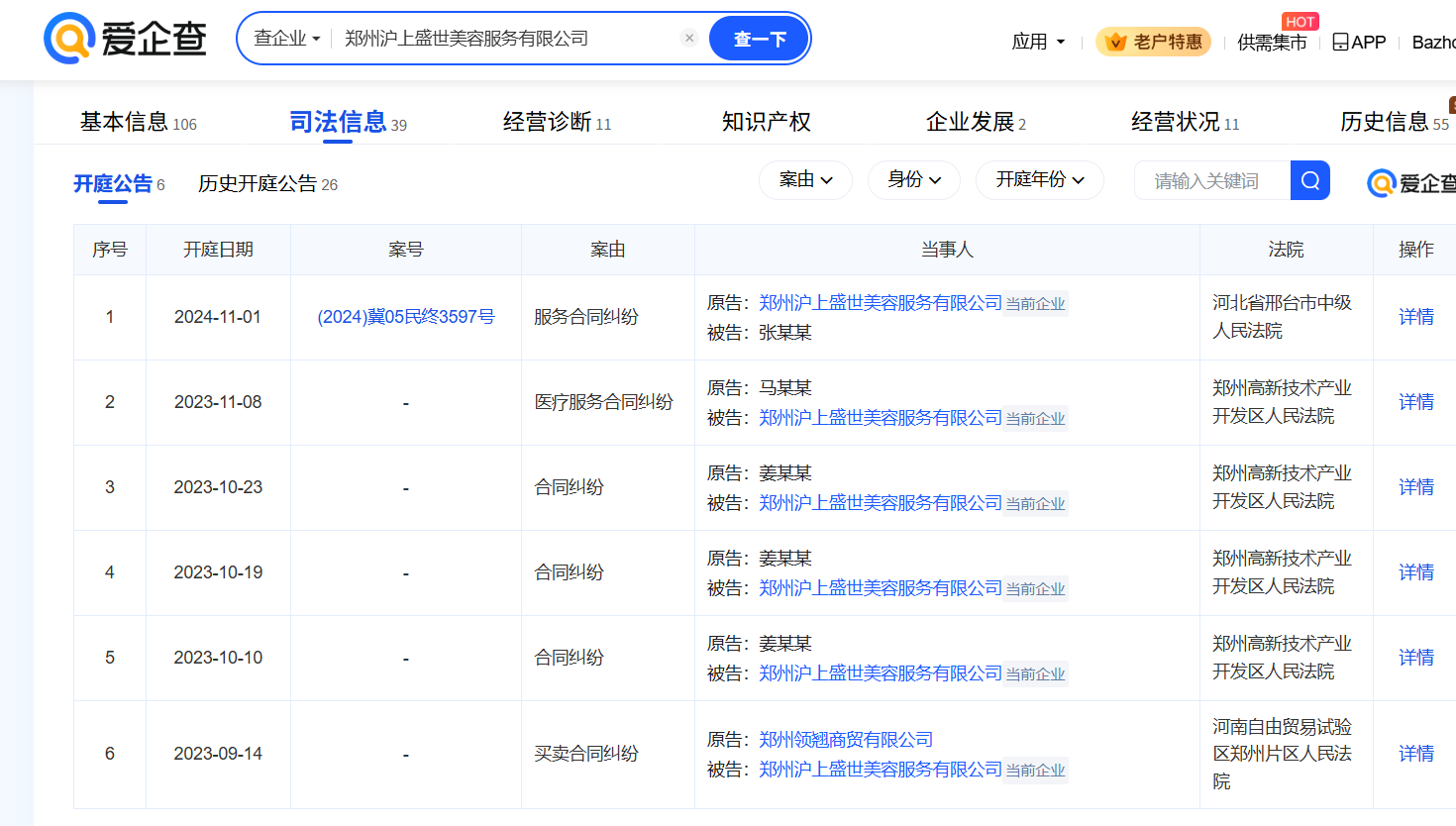Open case number (2024)冀05民终3597号
1456x826 pixels.
(406, 317)
